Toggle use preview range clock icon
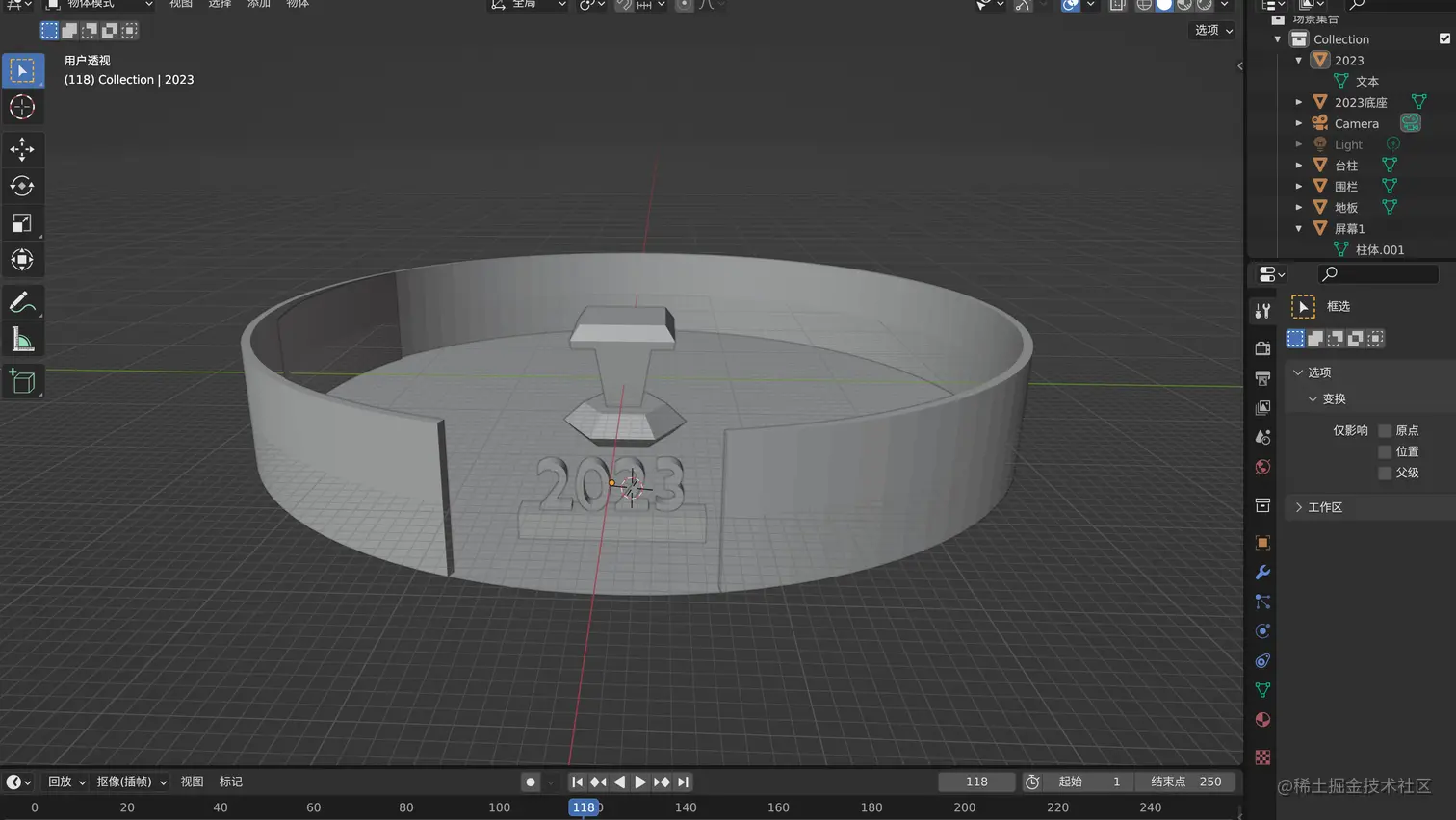This screenshot has height=820, width=1456. point(1032,782)
